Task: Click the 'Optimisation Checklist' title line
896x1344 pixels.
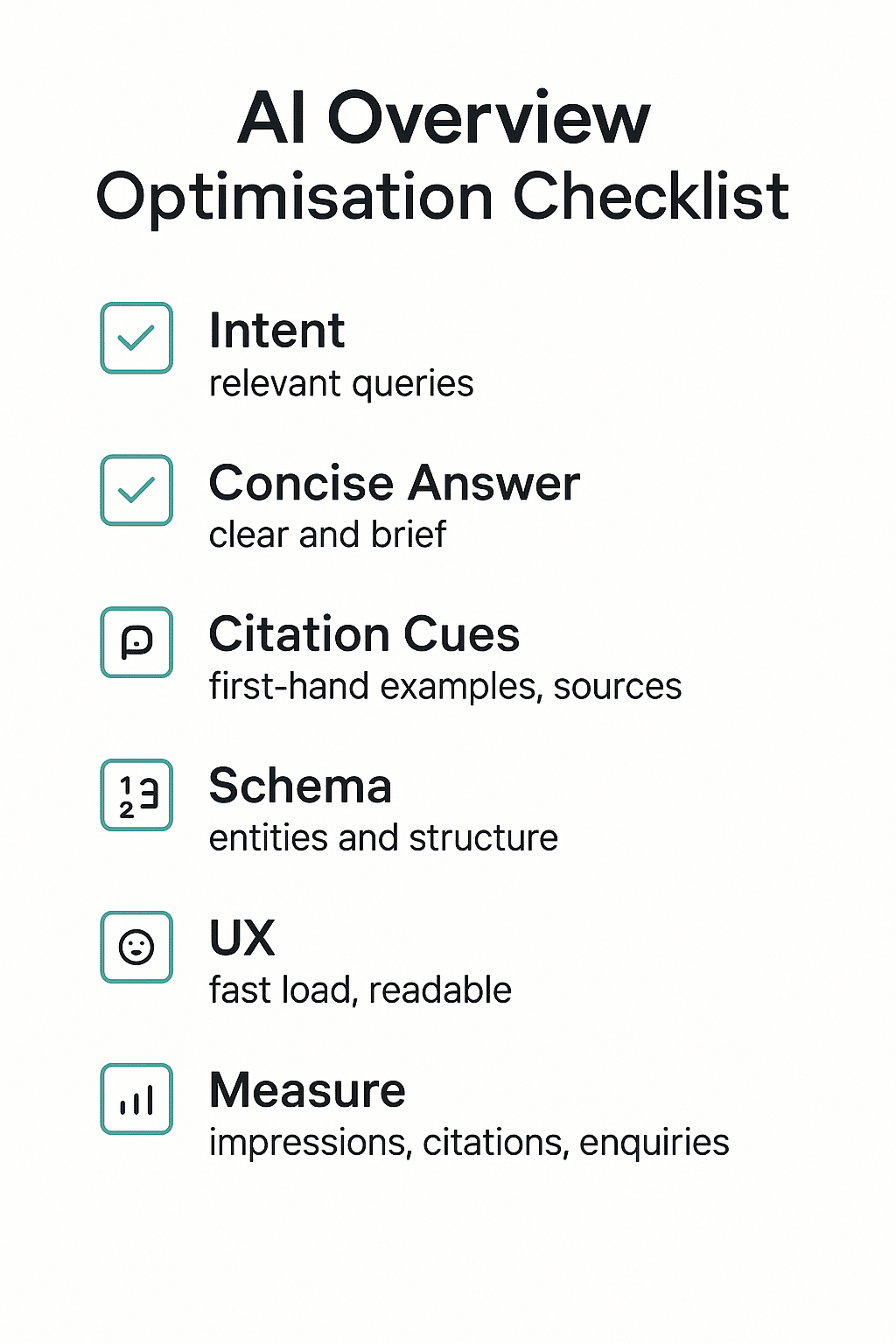Action: point(443,196)
